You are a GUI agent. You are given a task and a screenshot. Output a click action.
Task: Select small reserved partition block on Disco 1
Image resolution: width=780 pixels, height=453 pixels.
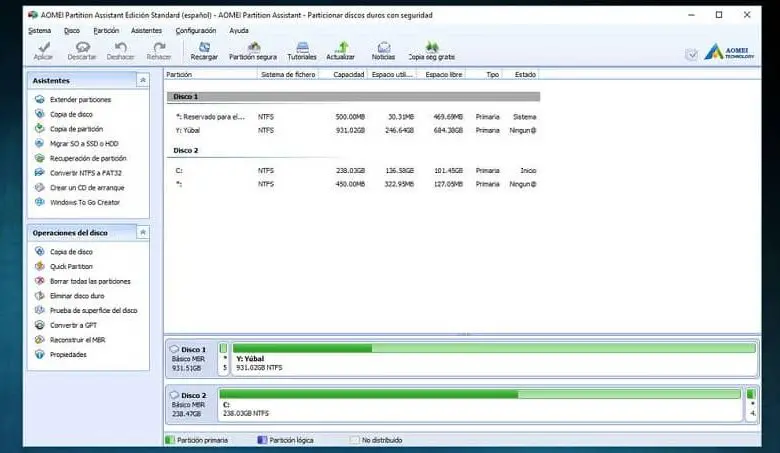pos(224,358)
